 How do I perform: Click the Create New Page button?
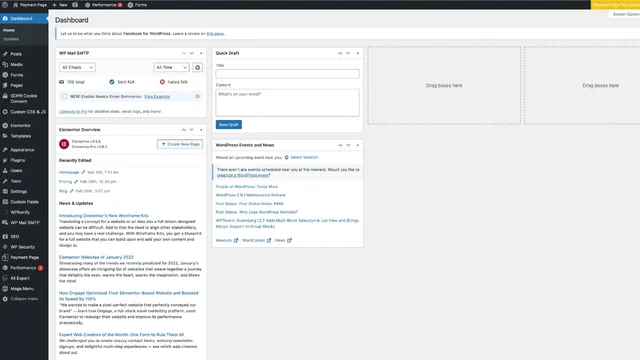(x=180, y=144)
